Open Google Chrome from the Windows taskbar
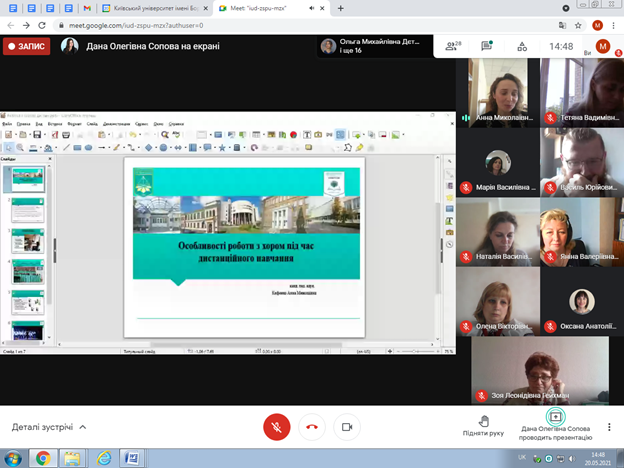 tap(42, 458)
